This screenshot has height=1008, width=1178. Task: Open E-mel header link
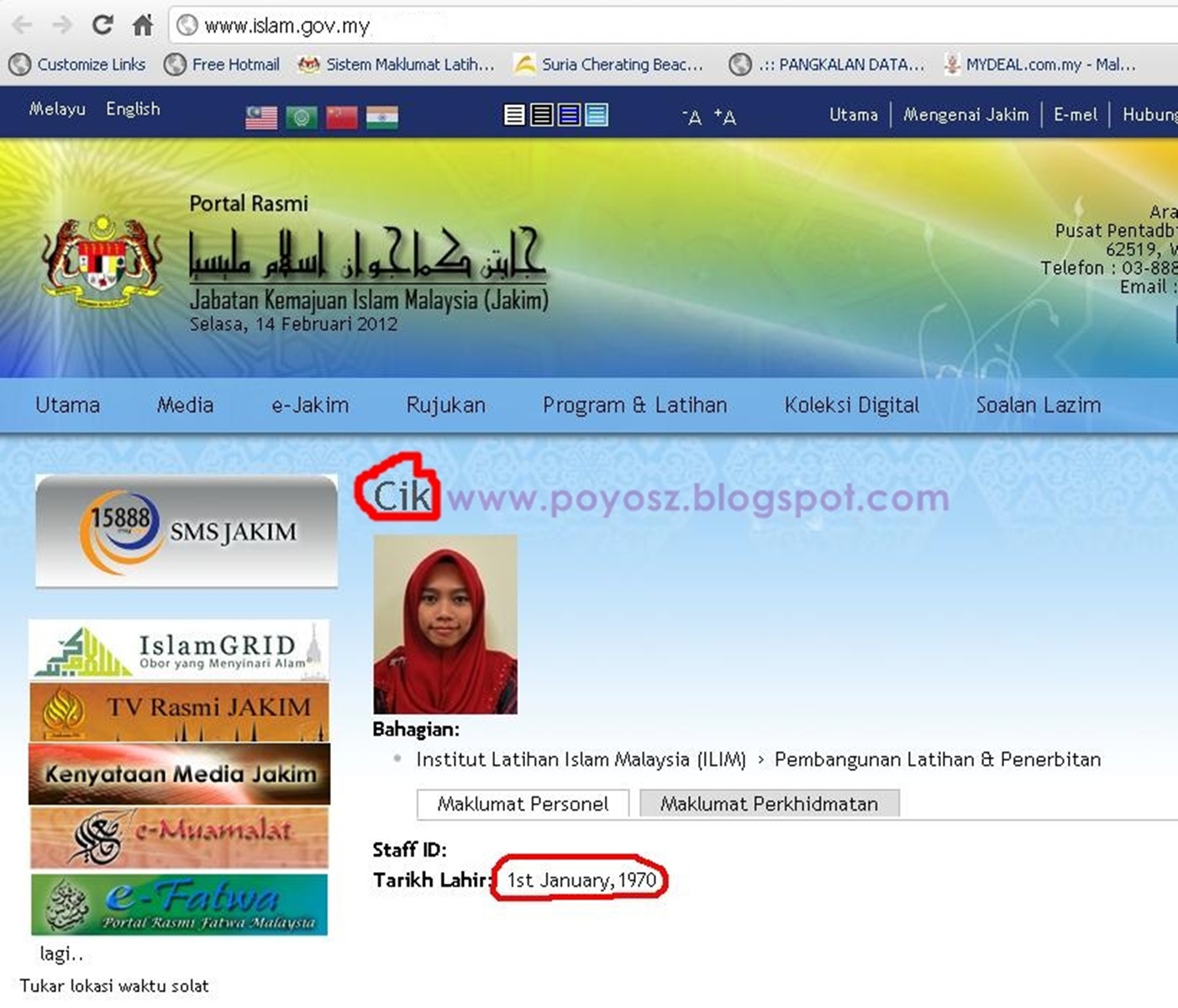tap(1075, 115)
